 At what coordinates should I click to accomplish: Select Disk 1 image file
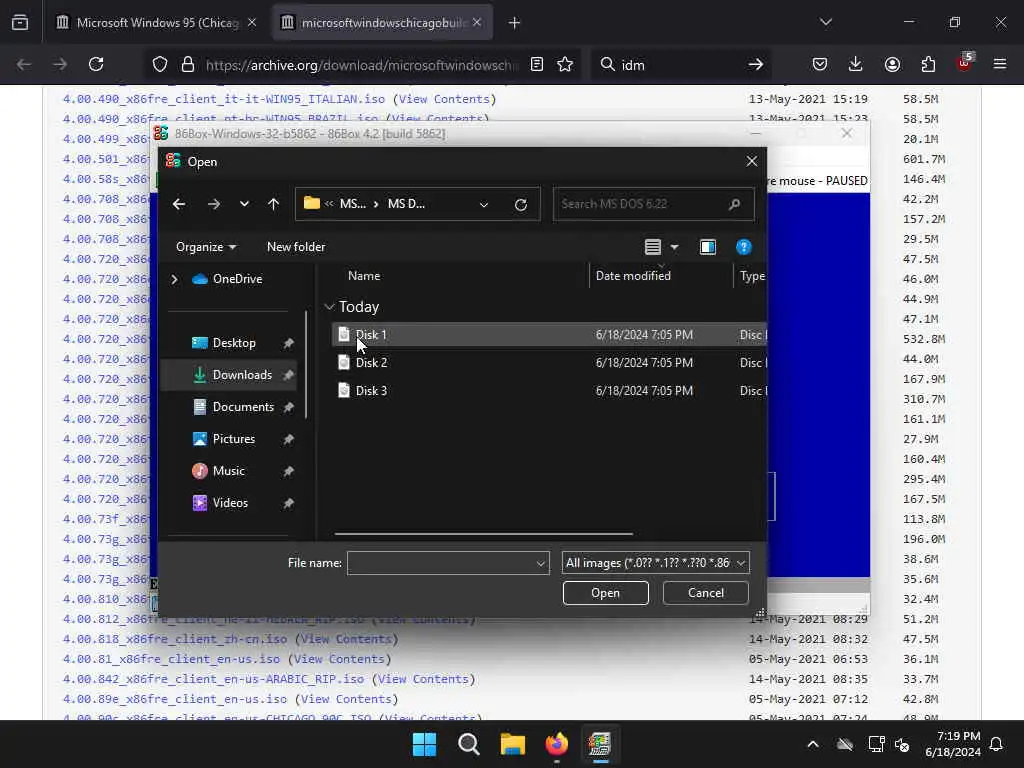[x=549, y=334]
